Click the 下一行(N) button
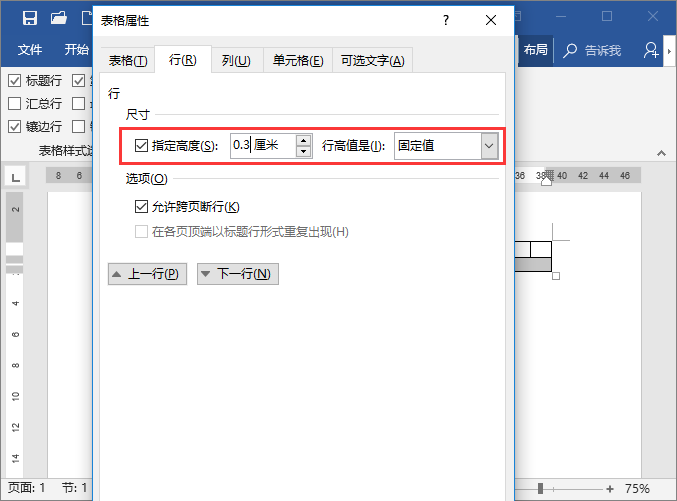 click(x=238, y=274)
